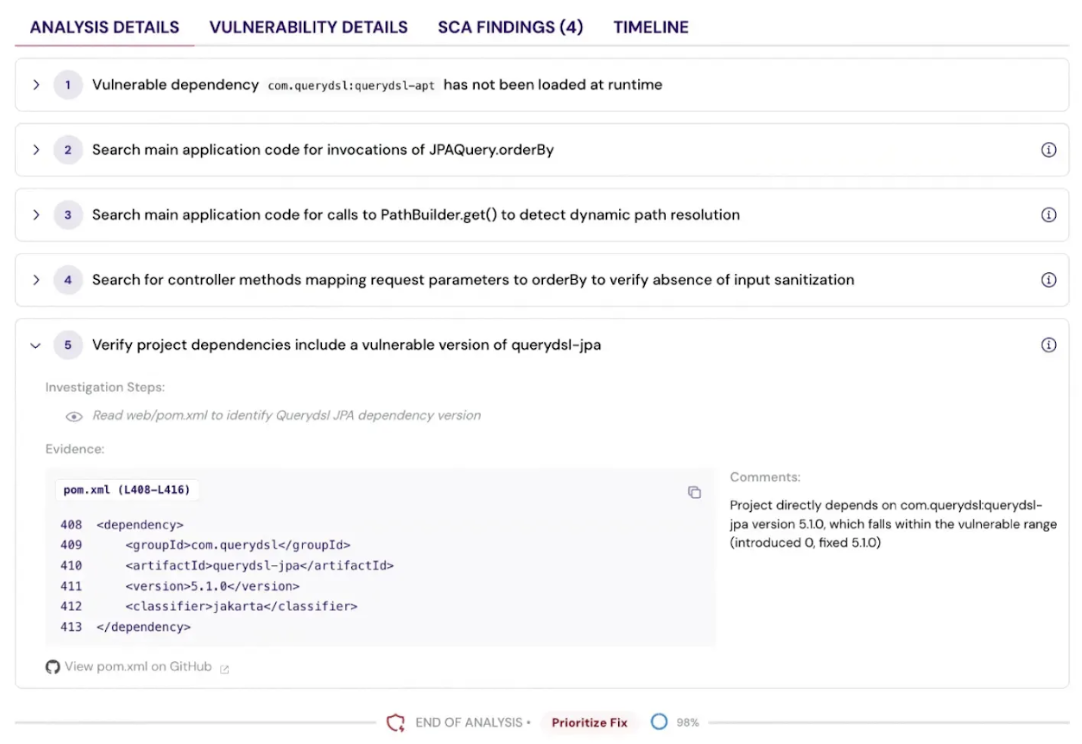This screenshot has width=1082, height=744.
Task: Click the info icon on the PathBuilder.get() step
Action: click(x=1049, y=214)
